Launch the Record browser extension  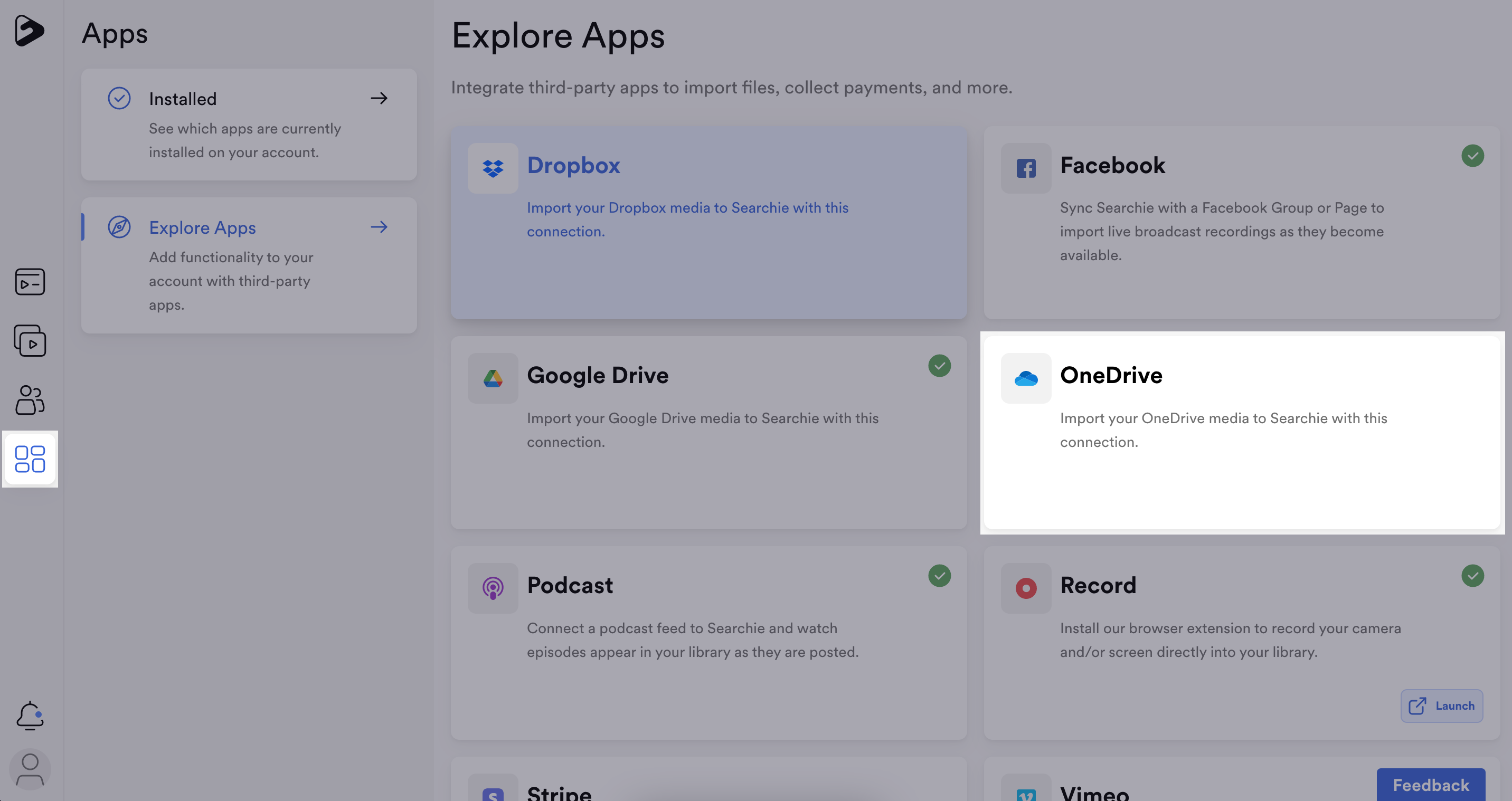pyautogui.click(x=1442, y=706)
